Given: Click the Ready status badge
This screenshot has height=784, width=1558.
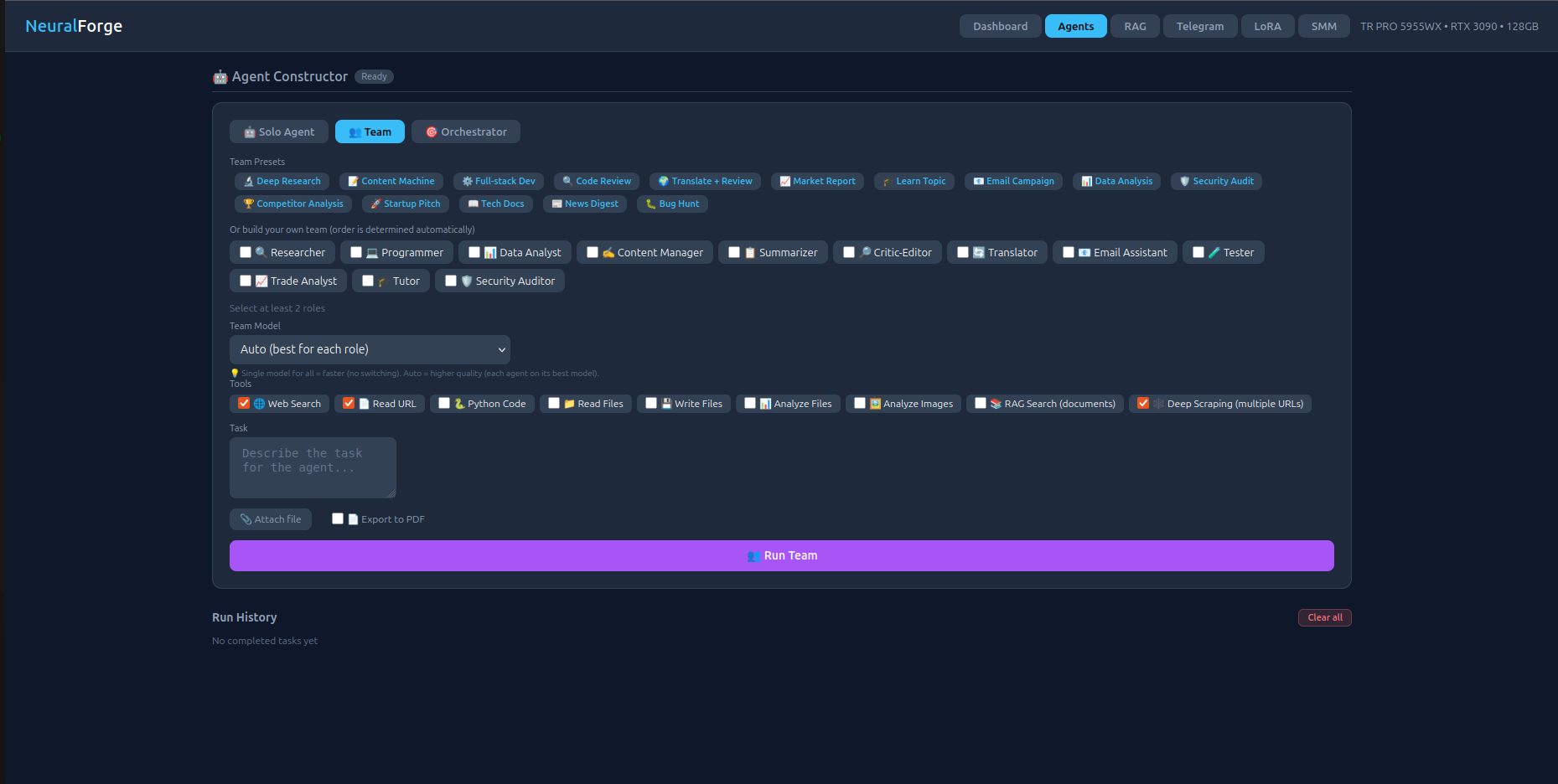Looking at the screenshot, I should tap(374, 76).
